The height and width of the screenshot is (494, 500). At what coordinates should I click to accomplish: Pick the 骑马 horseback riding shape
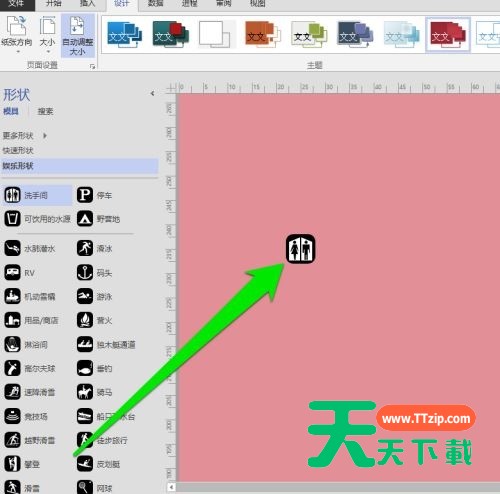click(95, 392)
